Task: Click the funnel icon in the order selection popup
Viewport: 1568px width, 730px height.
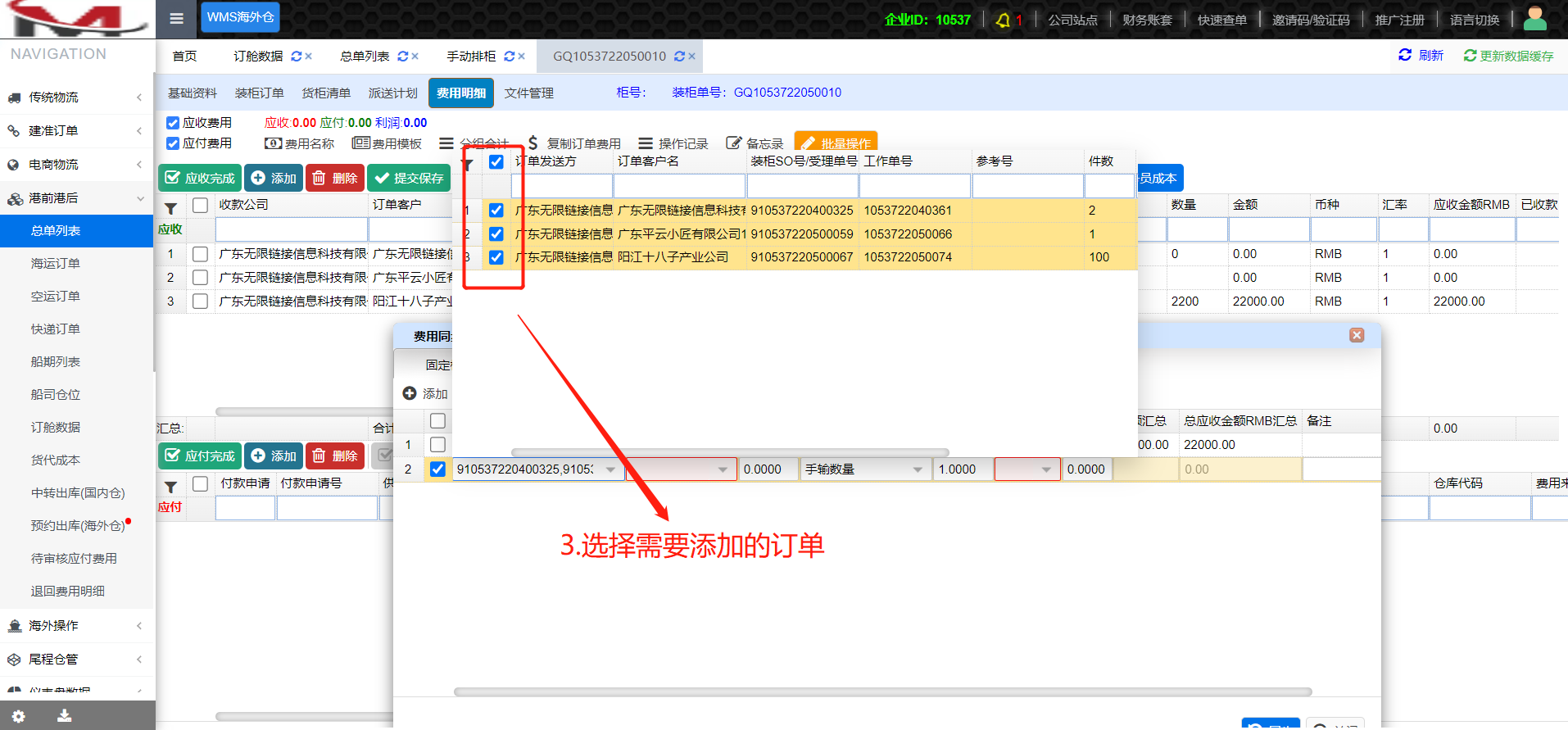Action: [467, 165]
